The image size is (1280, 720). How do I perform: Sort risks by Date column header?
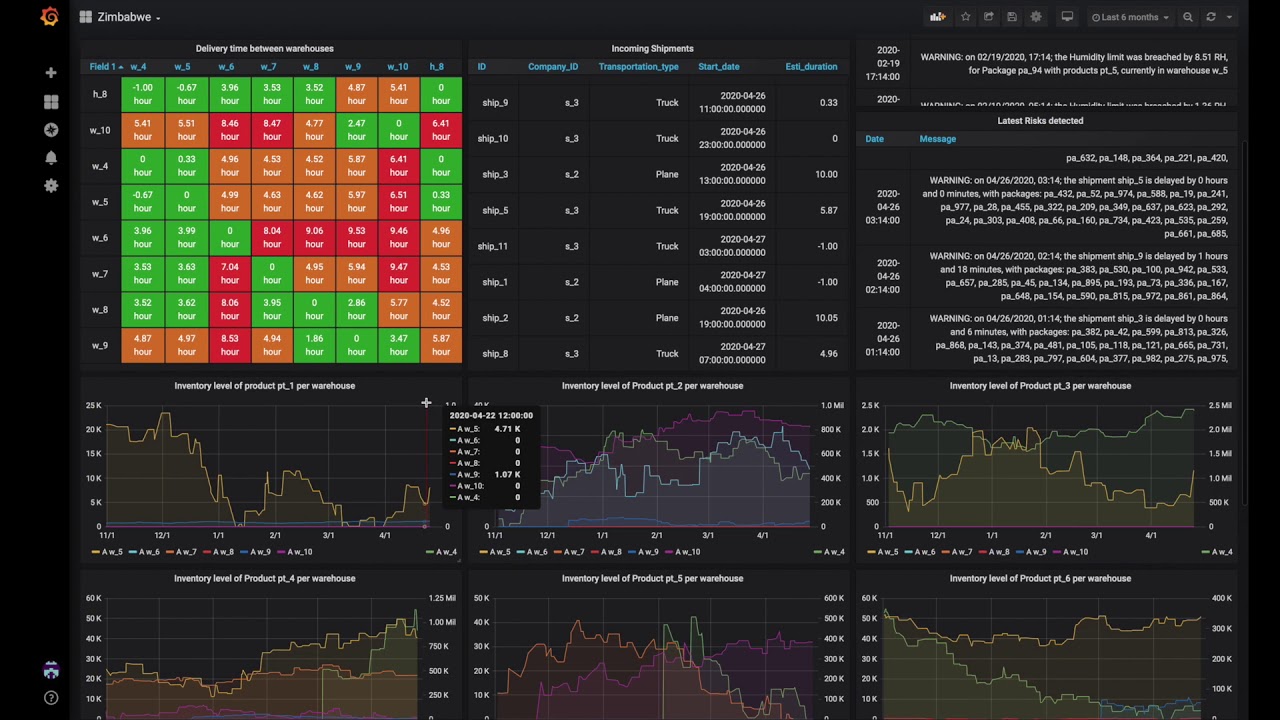pos(875,139)
